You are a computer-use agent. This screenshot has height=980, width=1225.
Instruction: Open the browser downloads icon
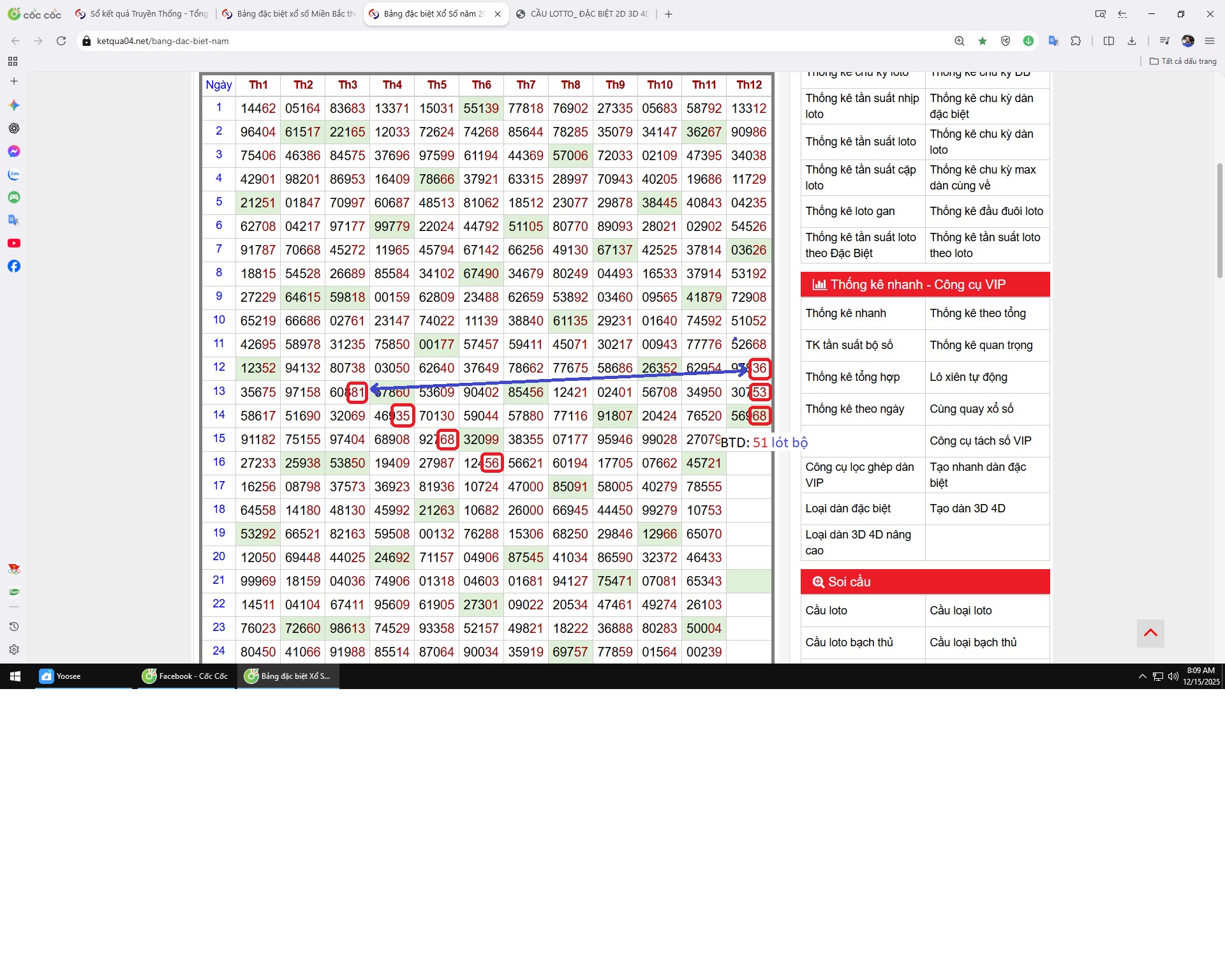1132,41
